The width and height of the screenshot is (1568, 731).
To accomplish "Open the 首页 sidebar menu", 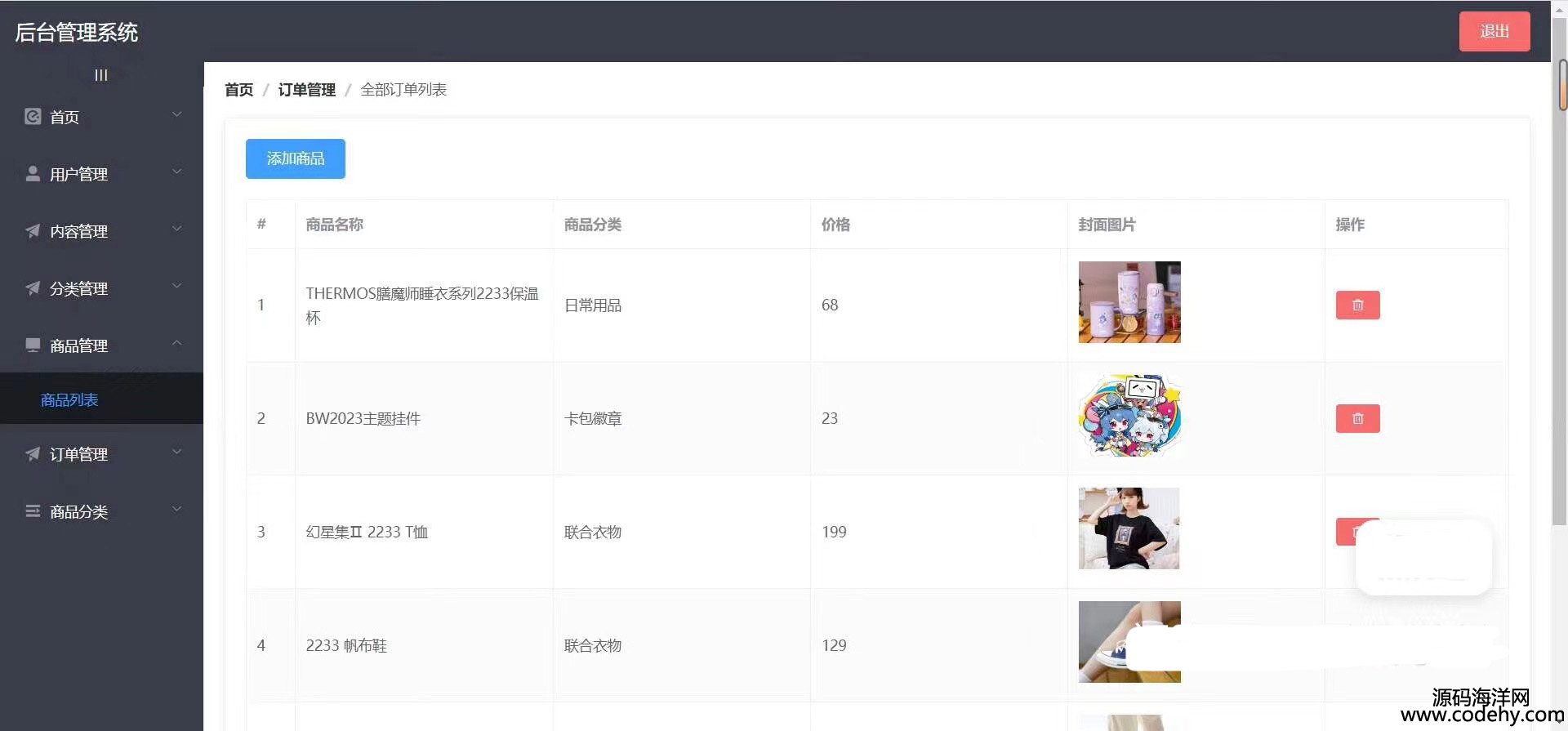I will 101,117.
